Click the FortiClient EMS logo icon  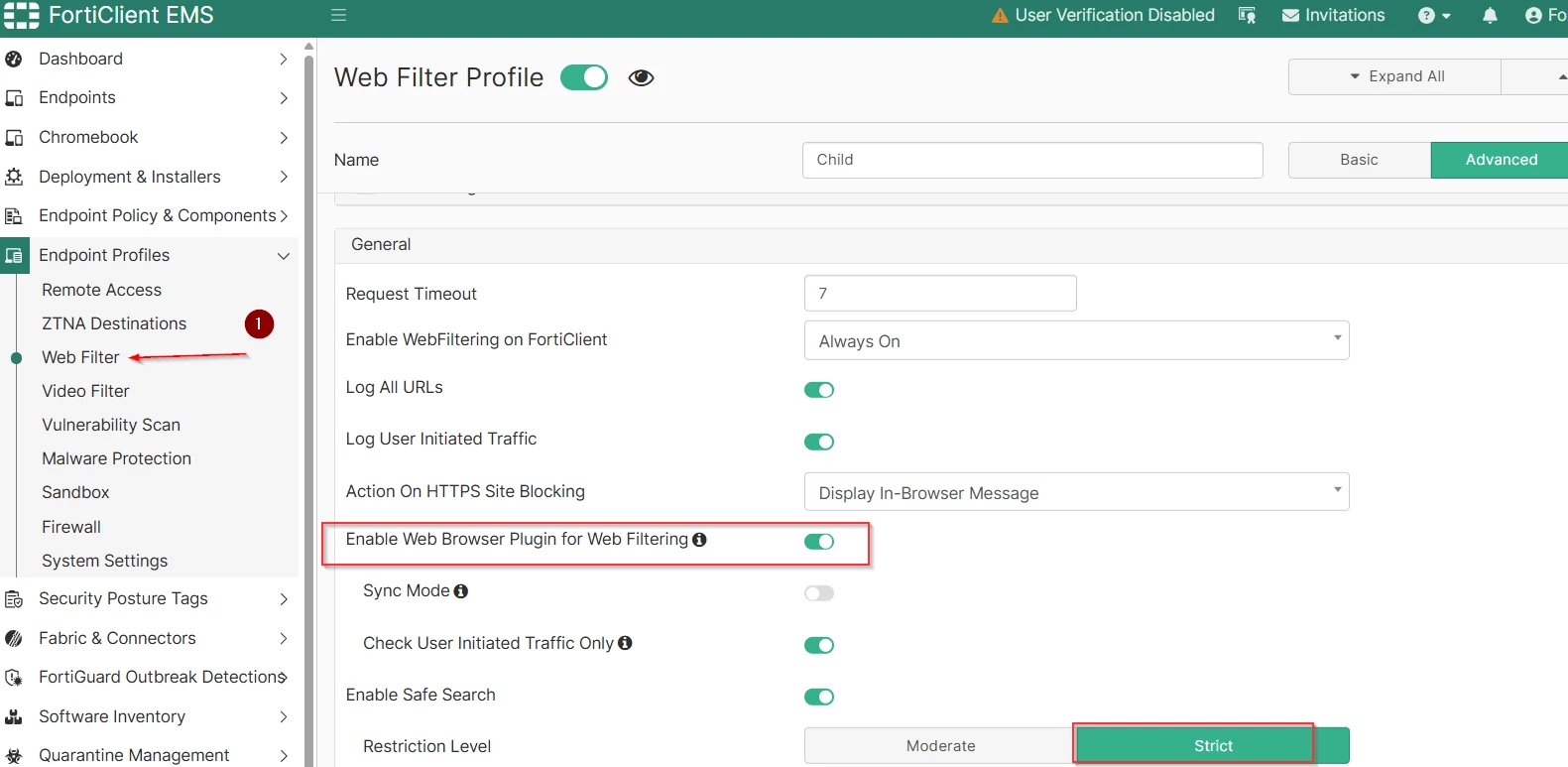(21, 15)
